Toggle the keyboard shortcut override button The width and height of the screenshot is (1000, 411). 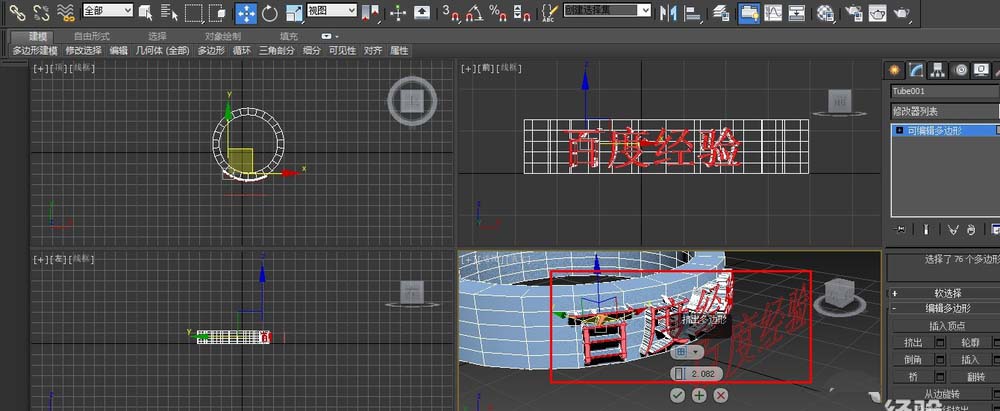tap(422, 11)
